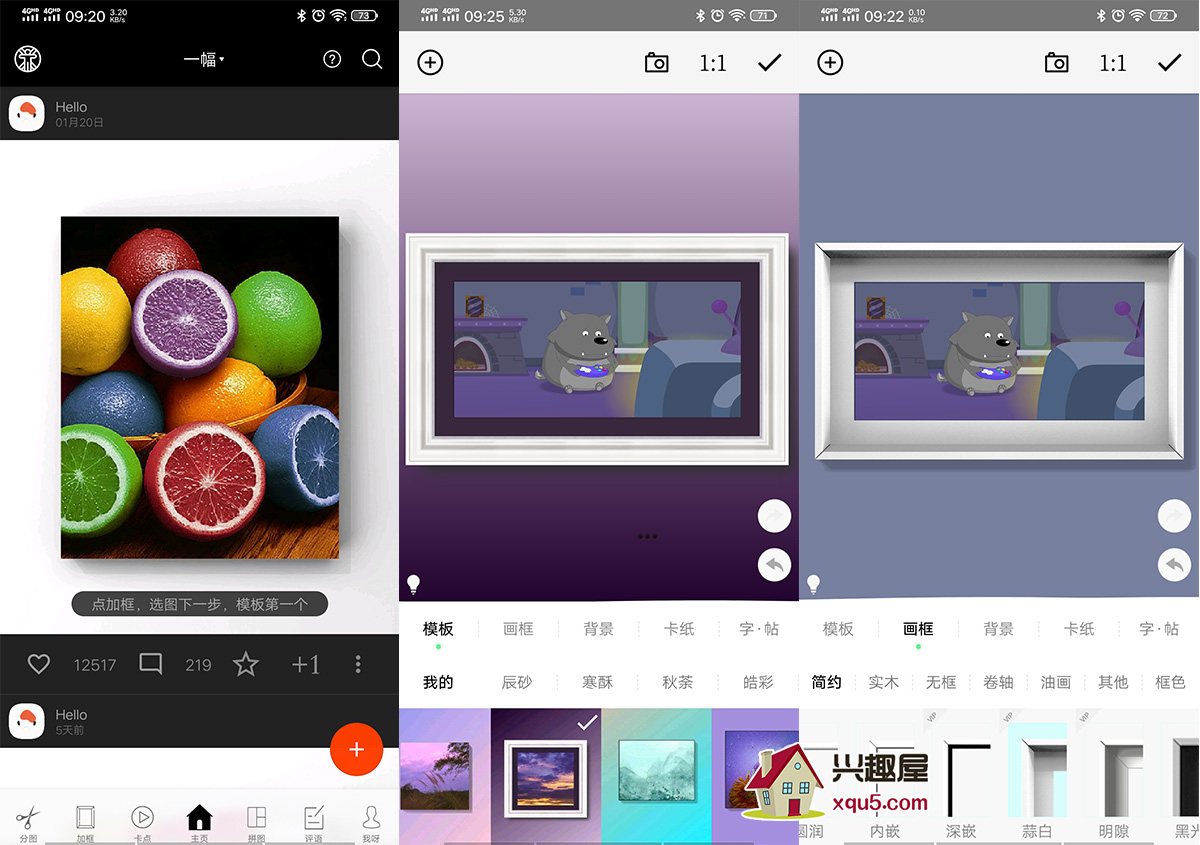Choose the 油画 frame style category
The image size is (1200, 845).
point(1056,682)
